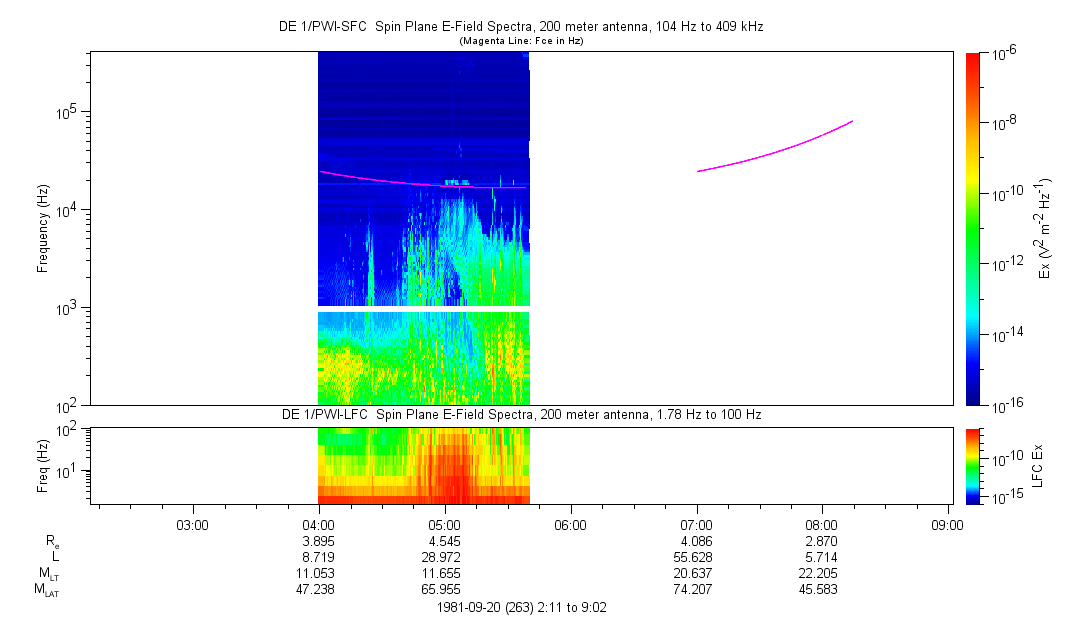Click the SFC spectra plot title

click(x=520, y=27)
